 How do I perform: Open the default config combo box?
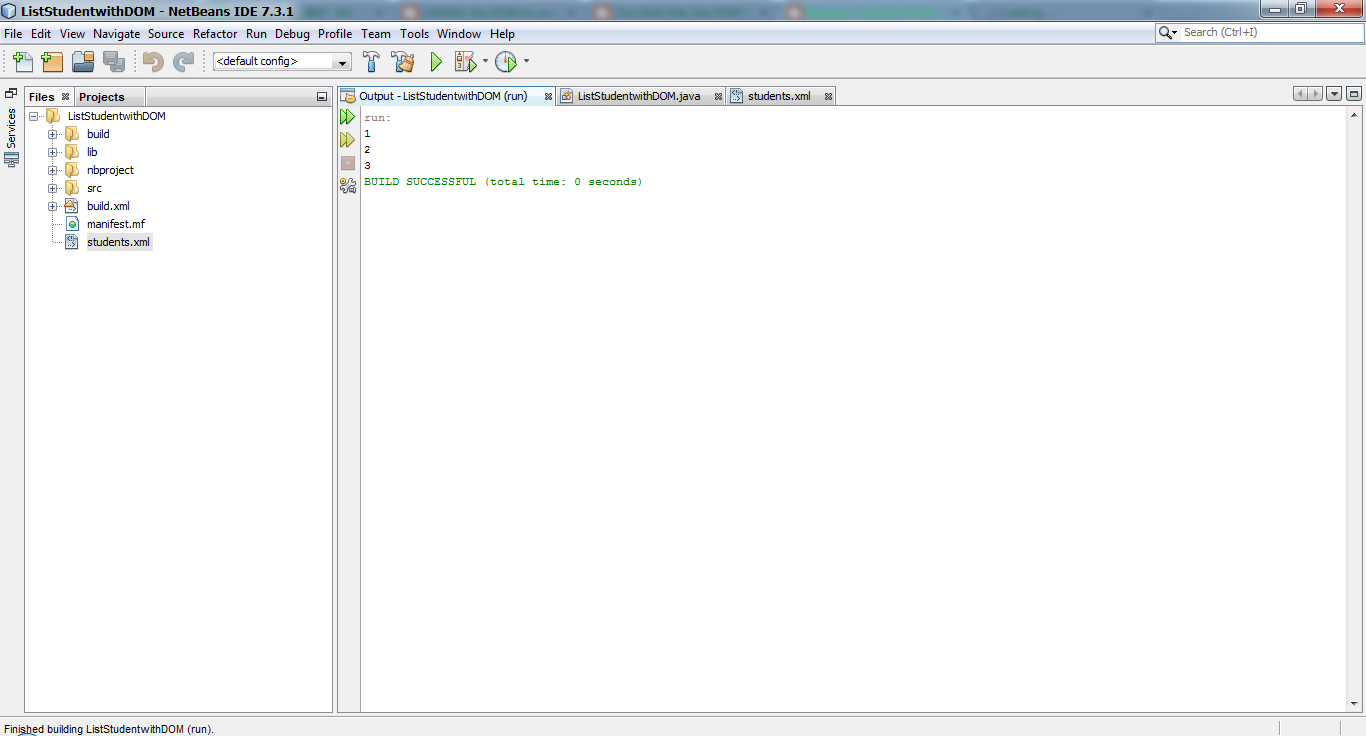tap(282, 61)
